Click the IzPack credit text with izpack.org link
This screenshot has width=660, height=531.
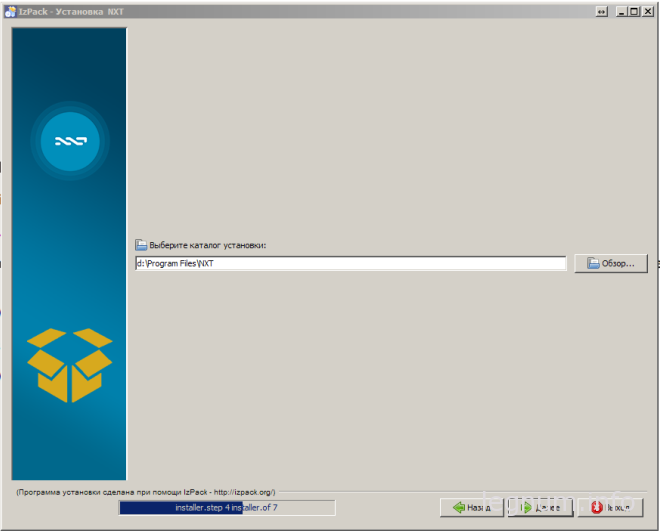tap(146, 492)
